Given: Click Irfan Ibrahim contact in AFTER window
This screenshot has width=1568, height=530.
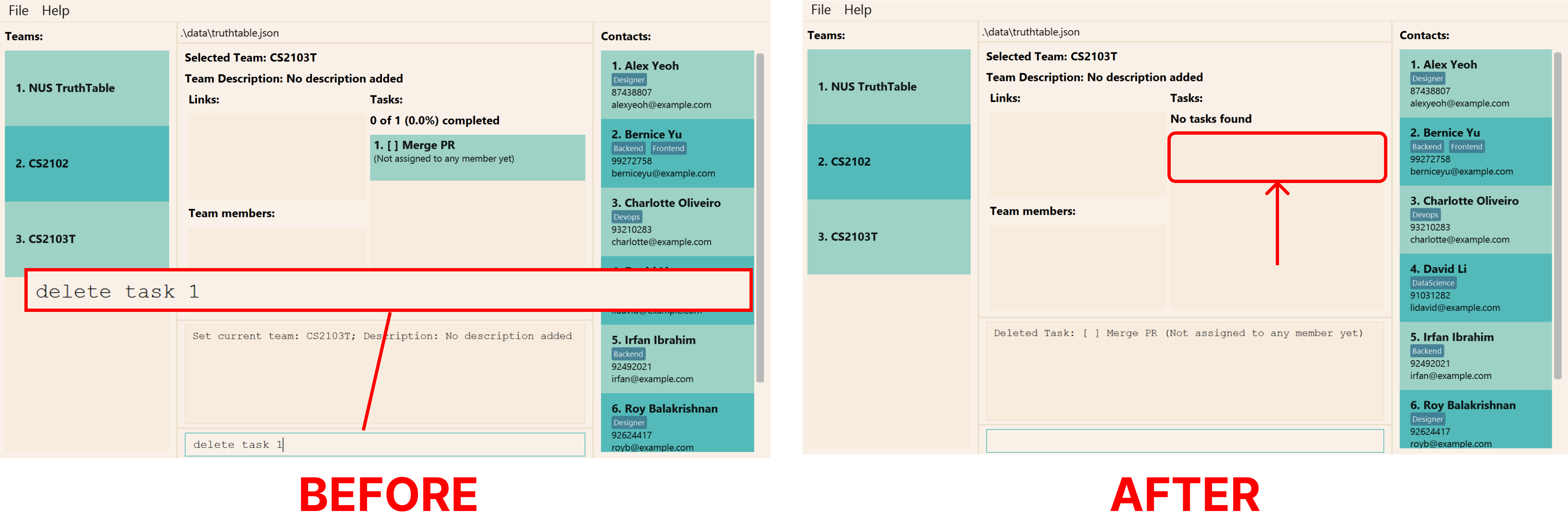Looking at the screenshot, I should click(x=1475, y=356).
